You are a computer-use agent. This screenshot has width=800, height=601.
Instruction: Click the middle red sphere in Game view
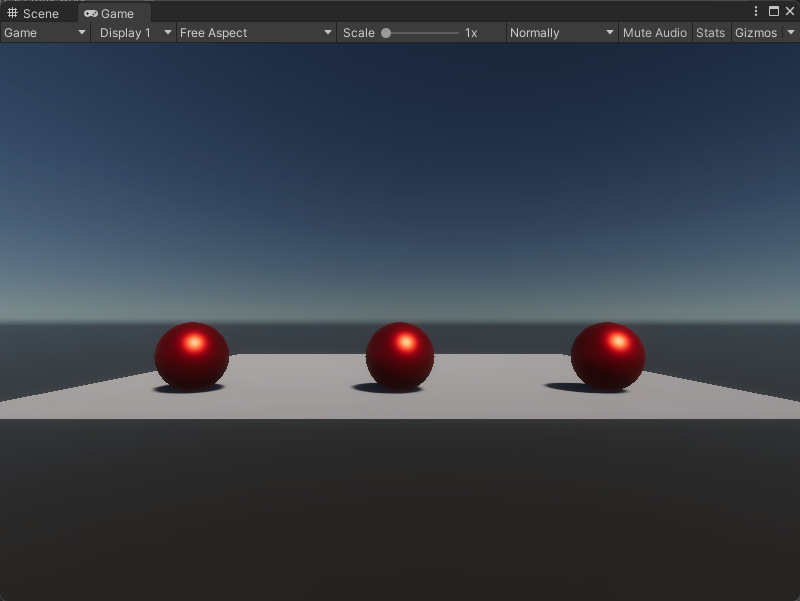point(400,355)
